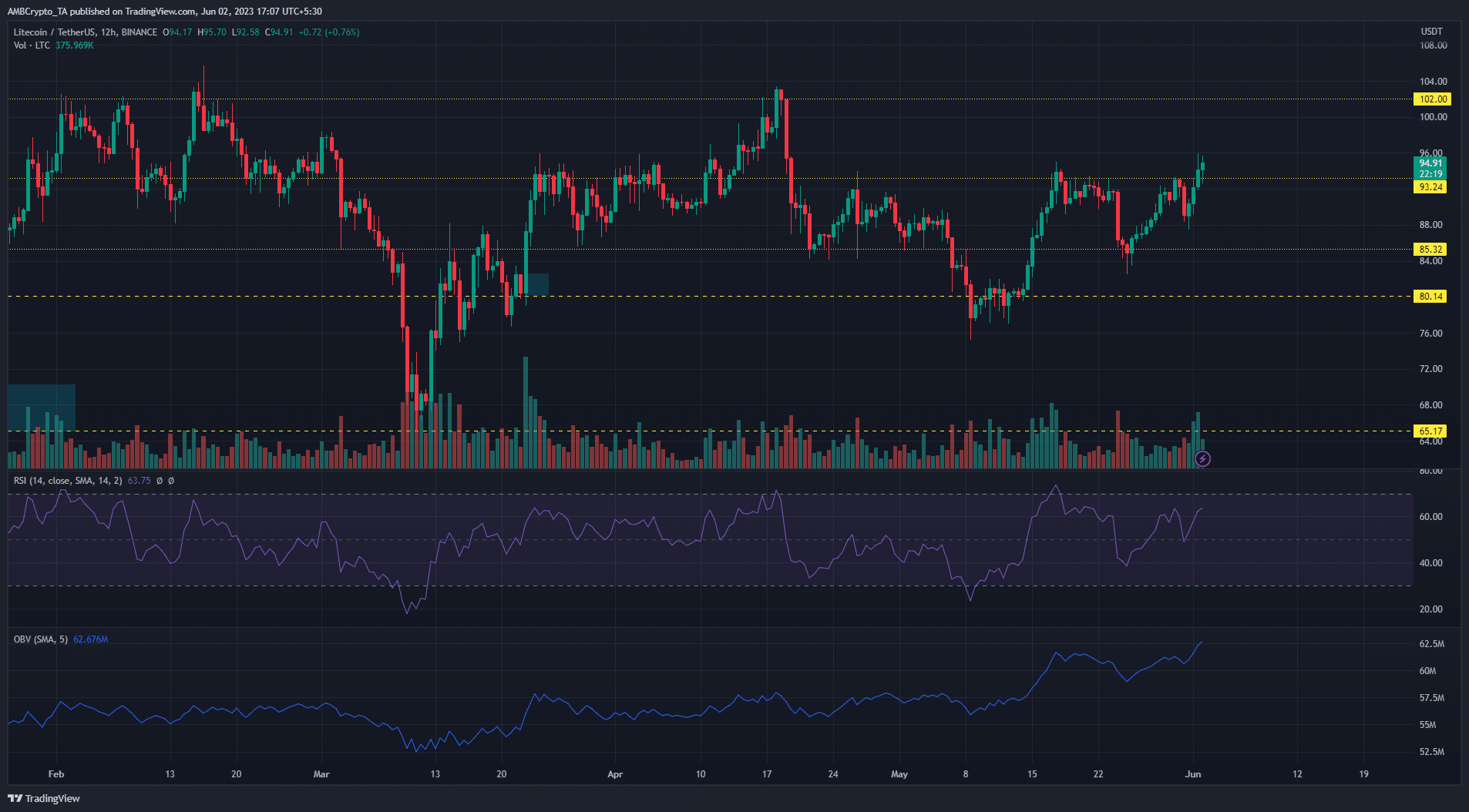The height and width of the screenshot is (812, 1469).
Task: Select the 65.17 dashed line label
Action: pyautogui.click(x=1430, y=431)
